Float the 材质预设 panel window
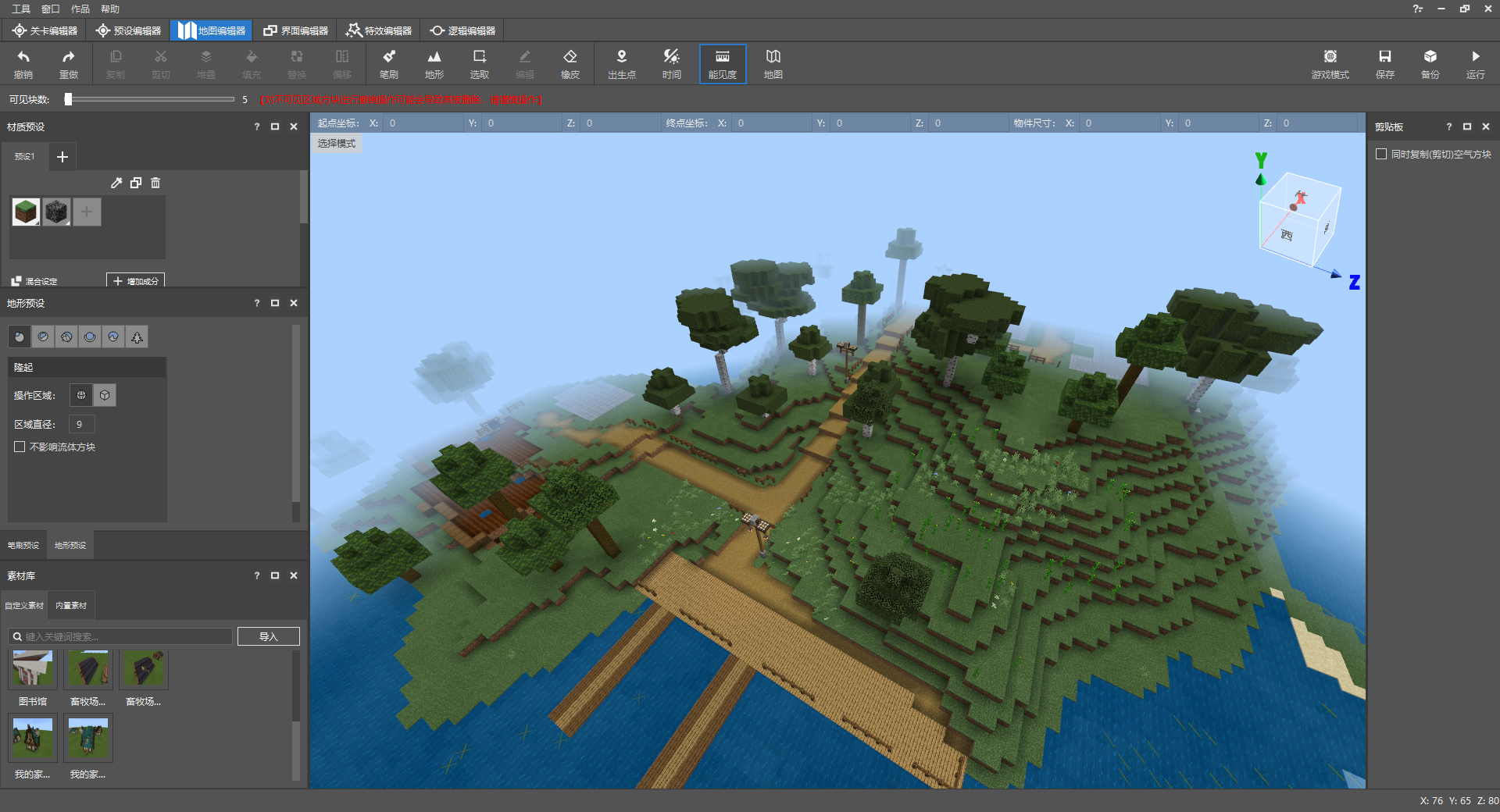Viewport: 1500px width, 812px height. (275, 126)
